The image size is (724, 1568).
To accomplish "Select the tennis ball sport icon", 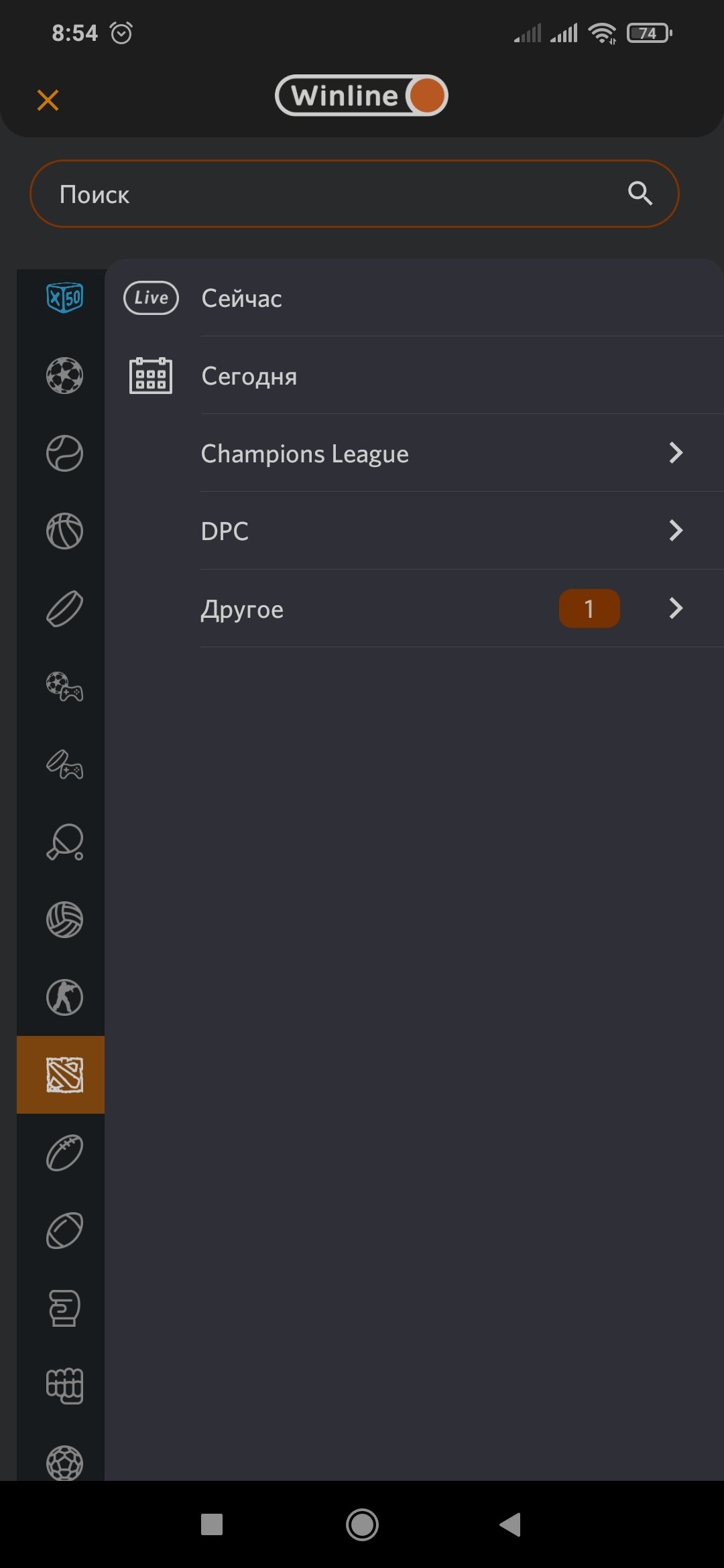I will tap(64, 453).
